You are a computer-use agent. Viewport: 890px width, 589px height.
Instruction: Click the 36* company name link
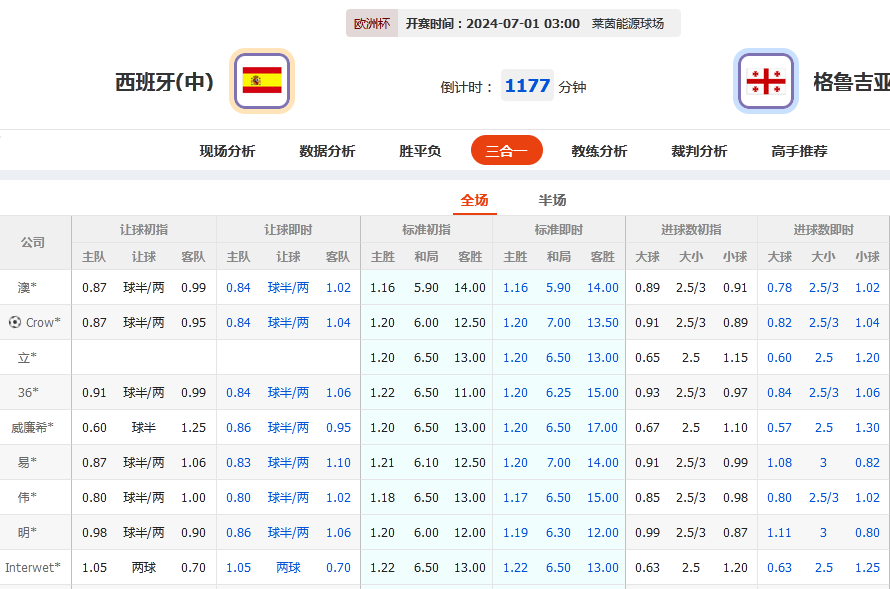(25, 392)
